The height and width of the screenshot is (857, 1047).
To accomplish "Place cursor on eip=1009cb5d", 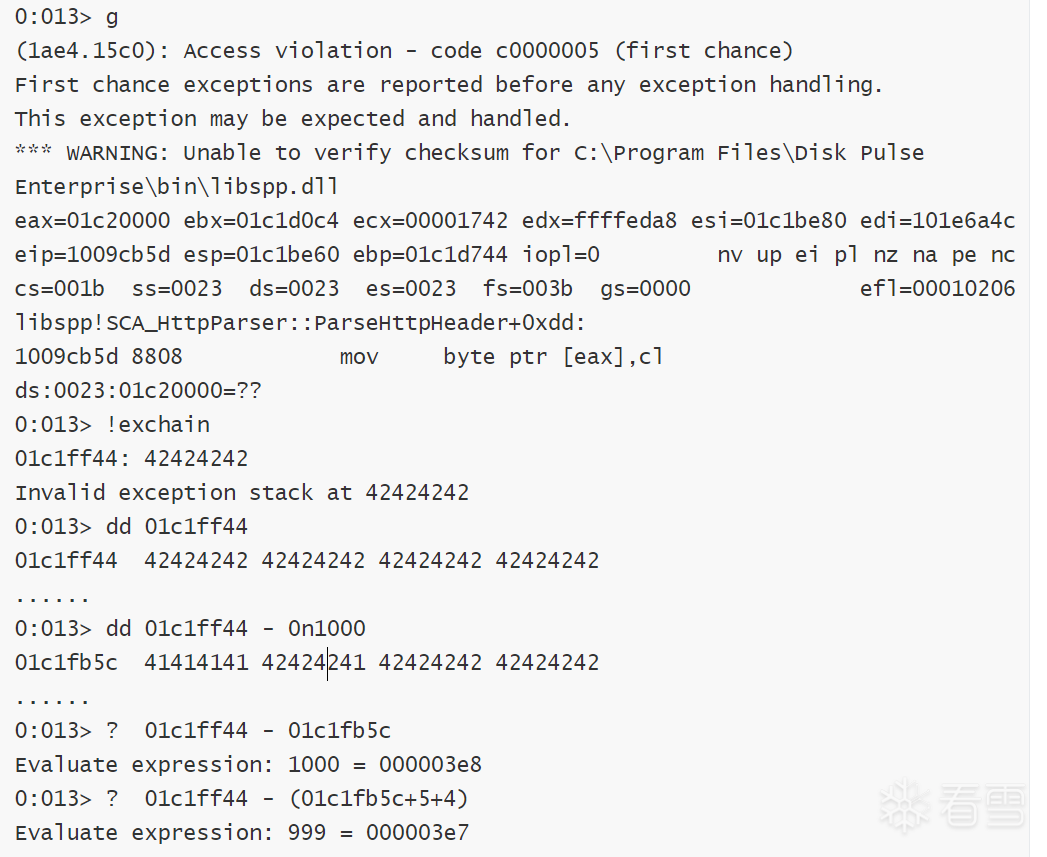I will pos(92,255).
